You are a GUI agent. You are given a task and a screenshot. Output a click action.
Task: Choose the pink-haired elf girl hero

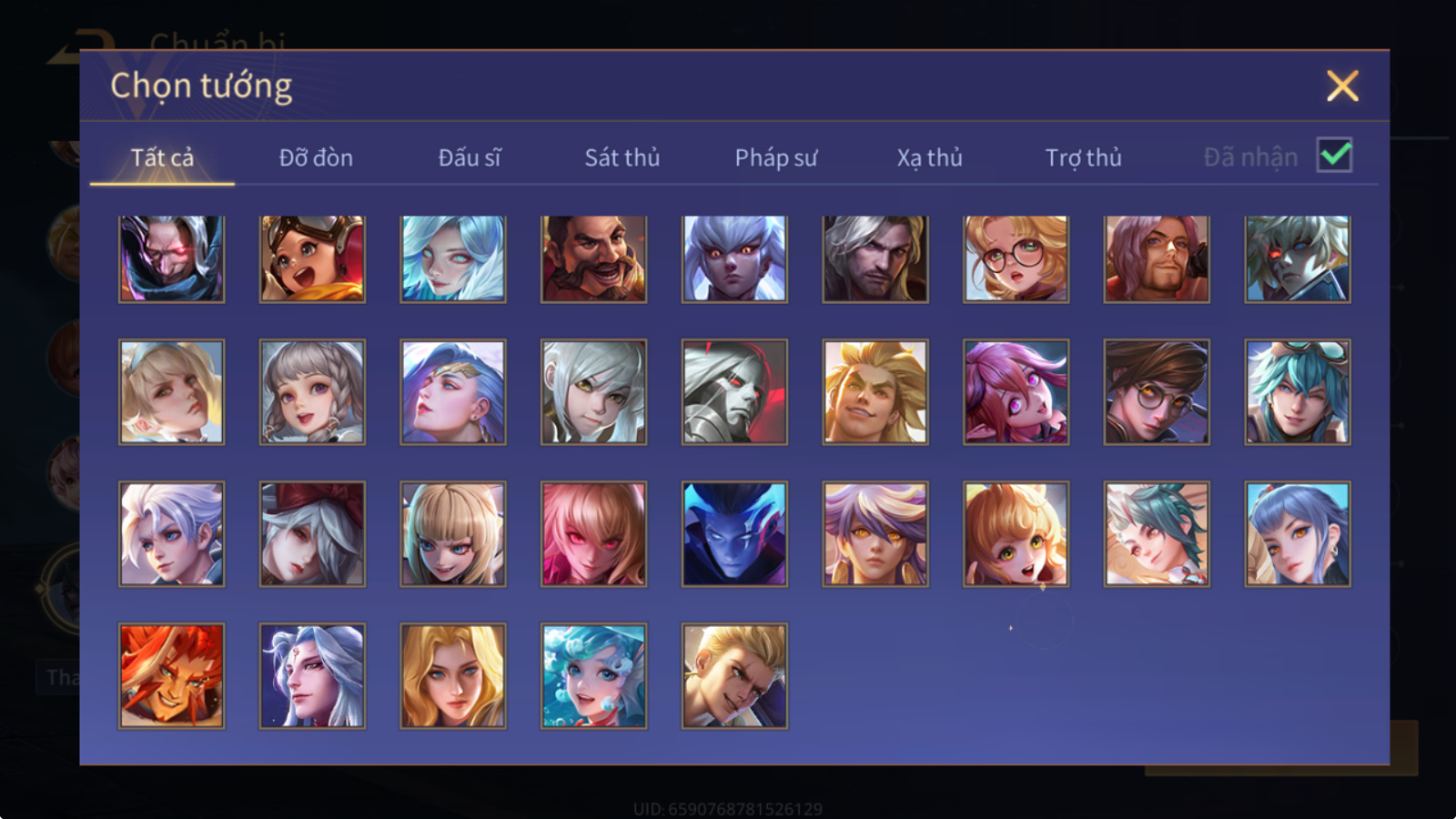[x=1016, y=392]
